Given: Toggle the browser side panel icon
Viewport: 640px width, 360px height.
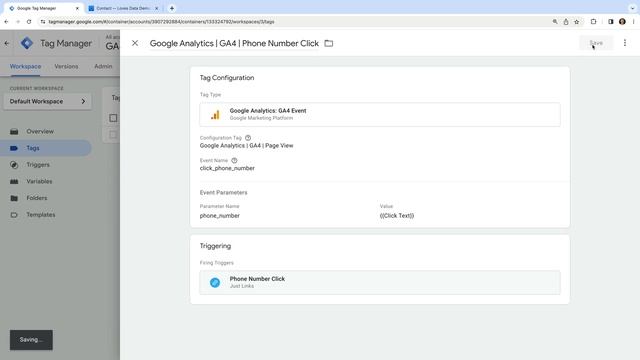Looking at the screenshot, I should [x=611, y=22].
